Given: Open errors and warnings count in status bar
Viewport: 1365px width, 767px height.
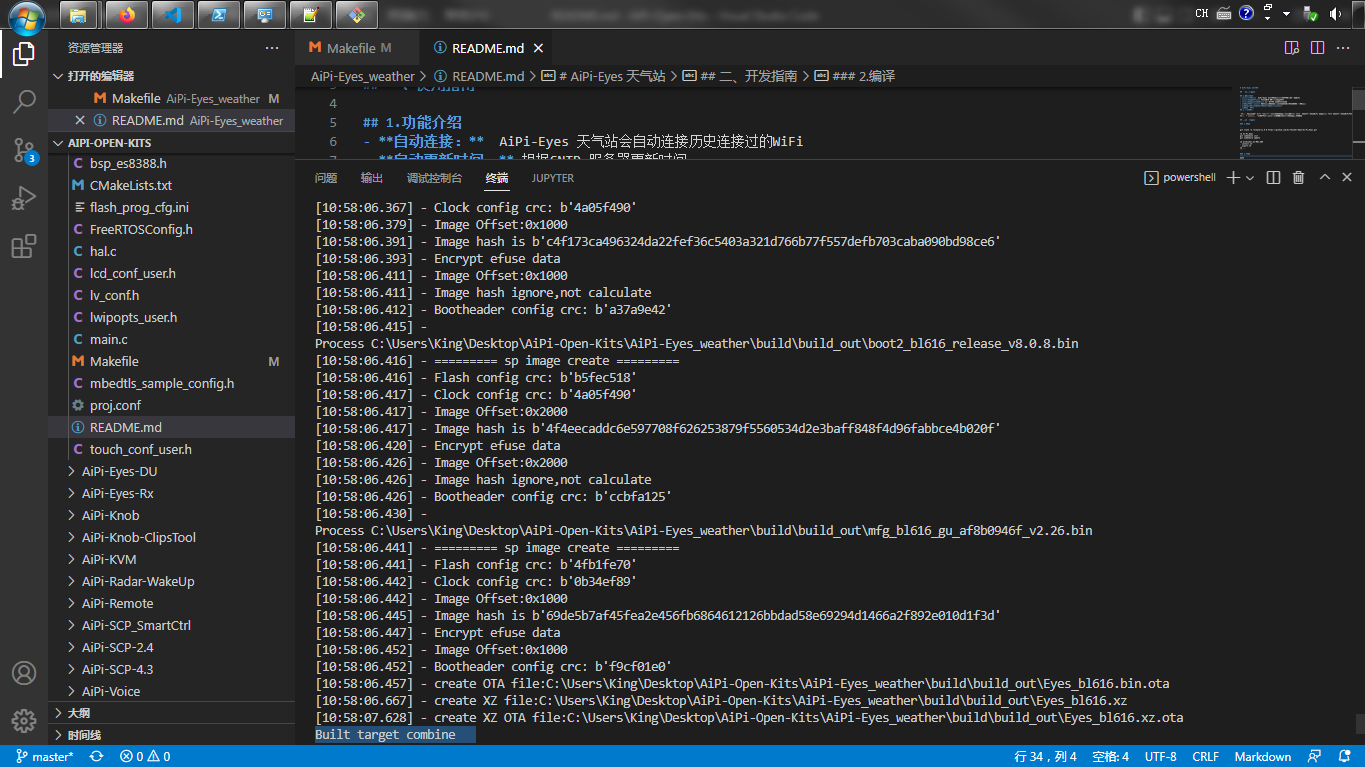Looking at the screenshot, I should [x=145, y=757].
